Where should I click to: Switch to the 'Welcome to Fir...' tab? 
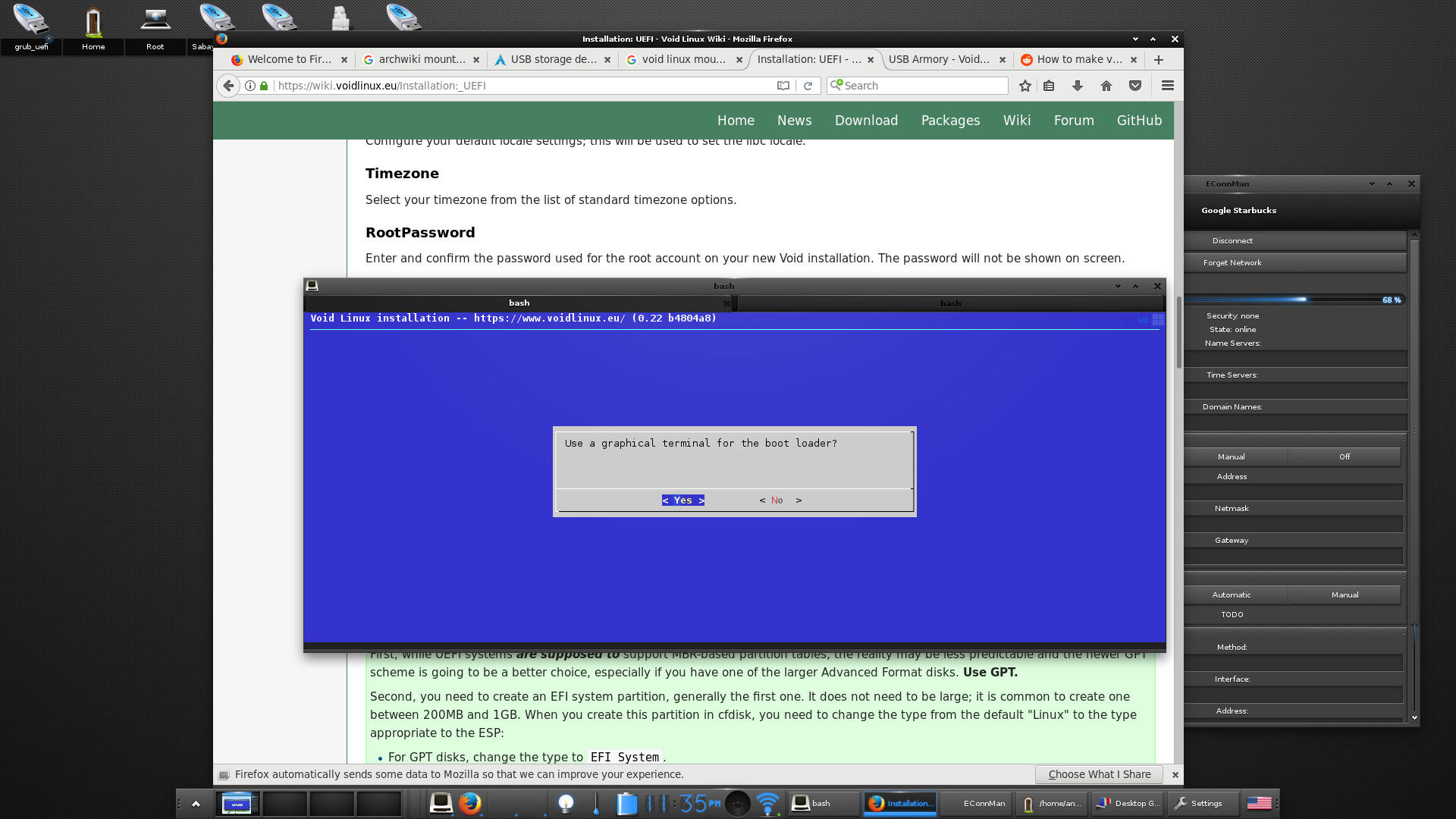point(289,59)
